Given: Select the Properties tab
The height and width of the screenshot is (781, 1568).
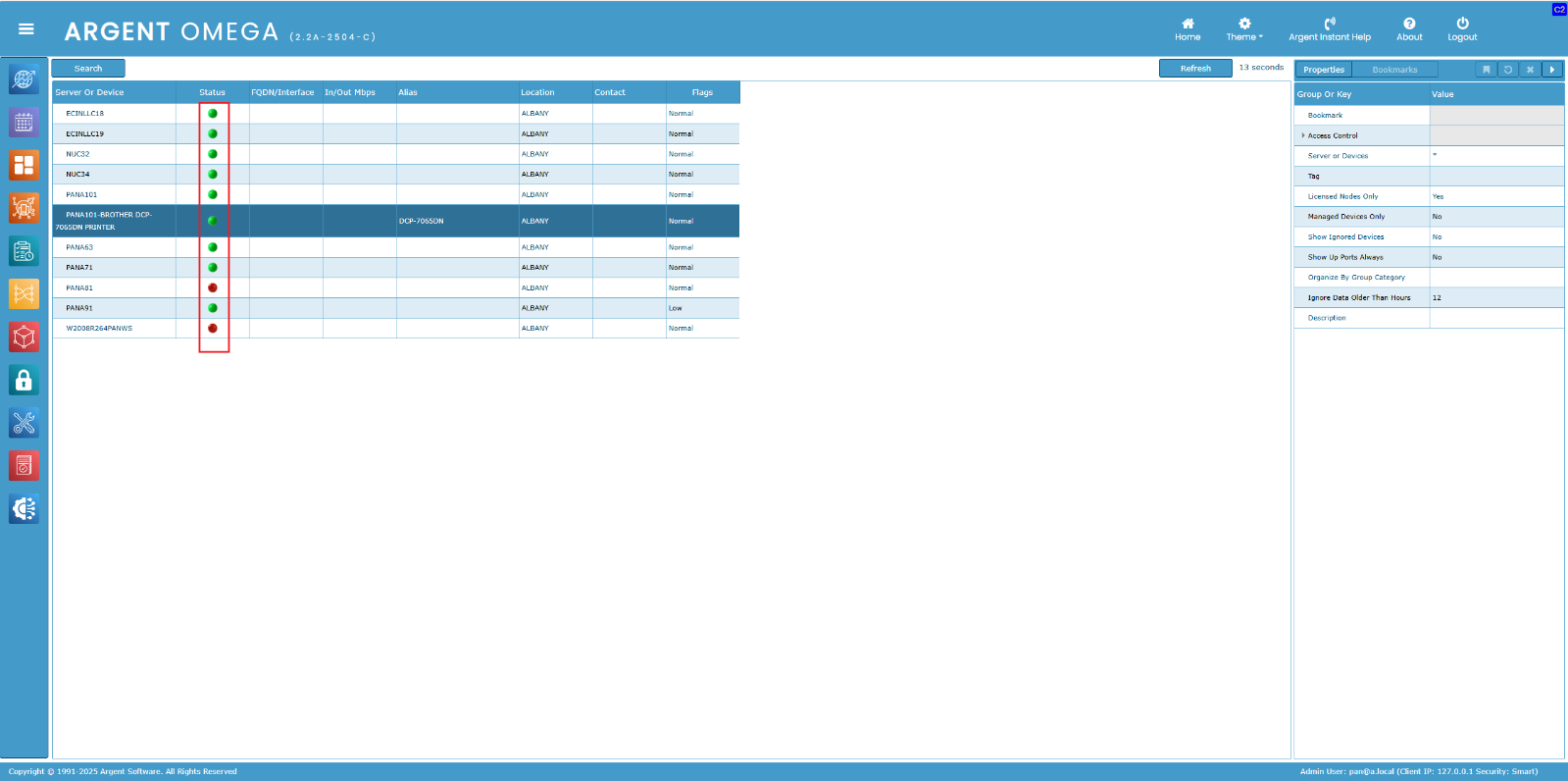Looking at the screenshot, I should pyautogui.click(x=1323, y=70).
